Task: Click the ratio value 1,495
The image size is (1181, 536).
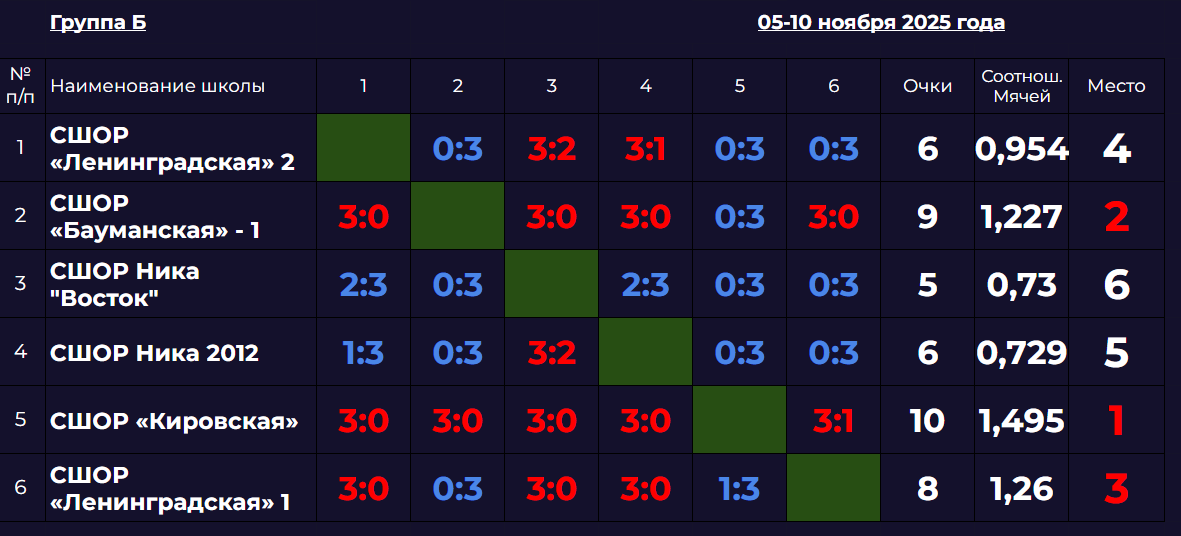Action: 1021,421
